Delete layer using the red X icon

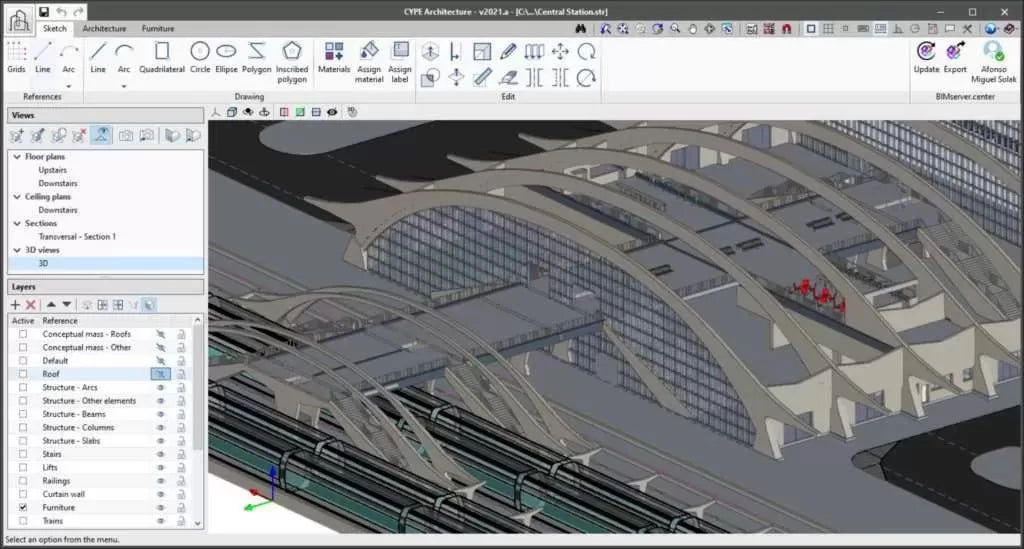pyautogui.click(x=31, y=304)
